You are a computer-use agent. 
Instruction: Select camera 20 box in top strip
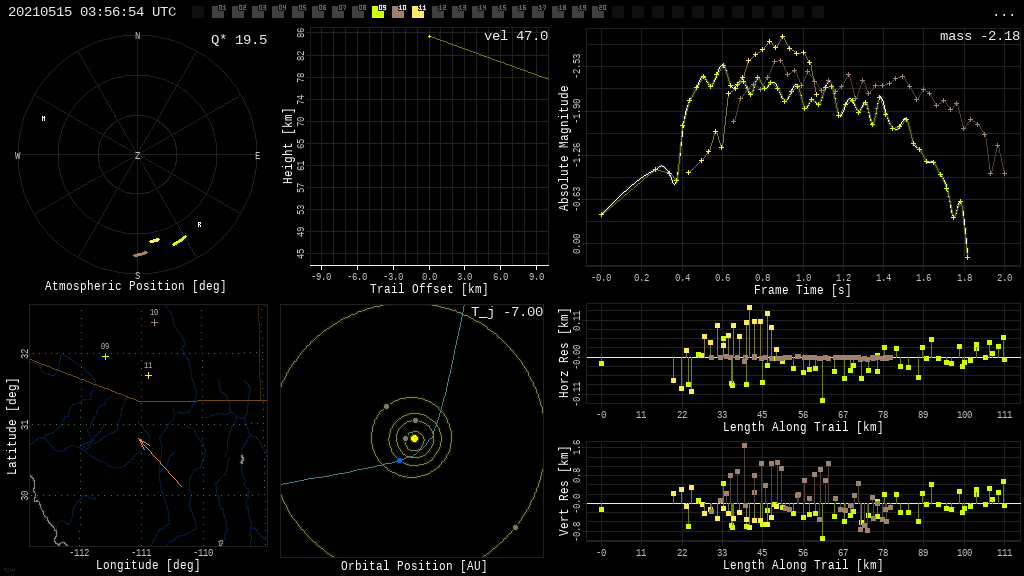598,12
